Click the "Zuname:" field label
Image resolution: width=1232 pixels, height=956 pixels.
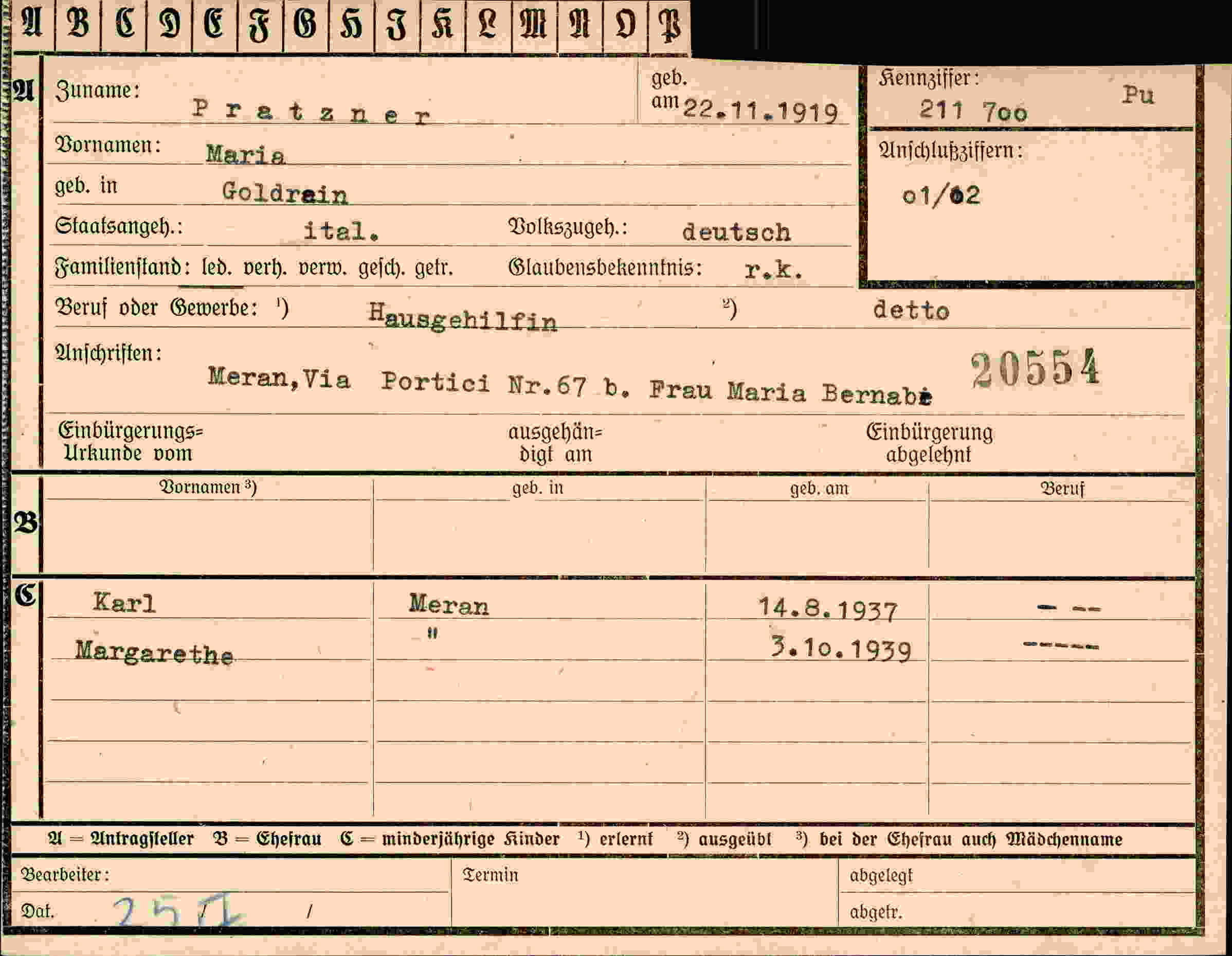pyautogui.click(x=98, y=91)
